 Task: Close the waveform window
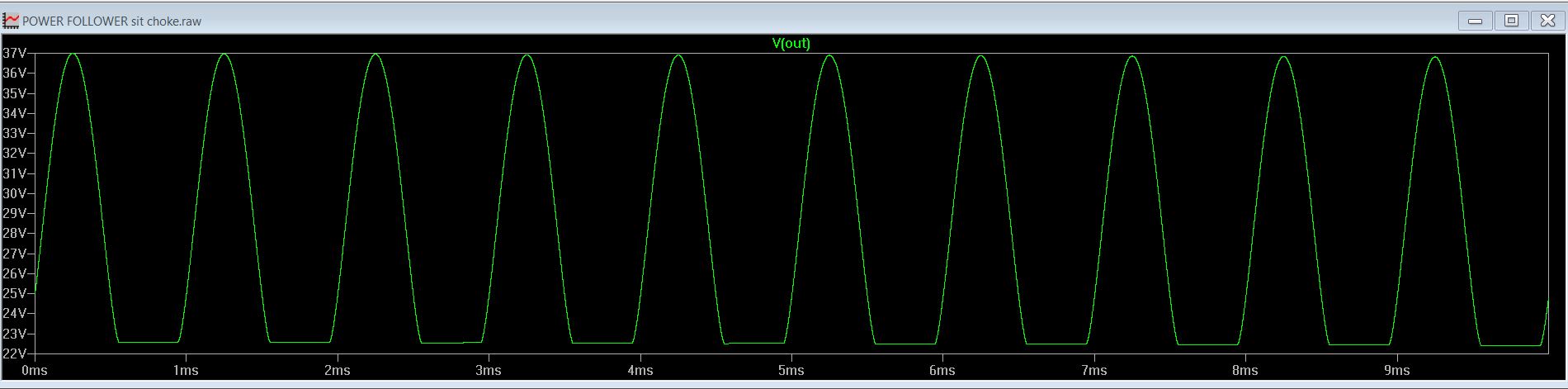[x=1547, y=21]
